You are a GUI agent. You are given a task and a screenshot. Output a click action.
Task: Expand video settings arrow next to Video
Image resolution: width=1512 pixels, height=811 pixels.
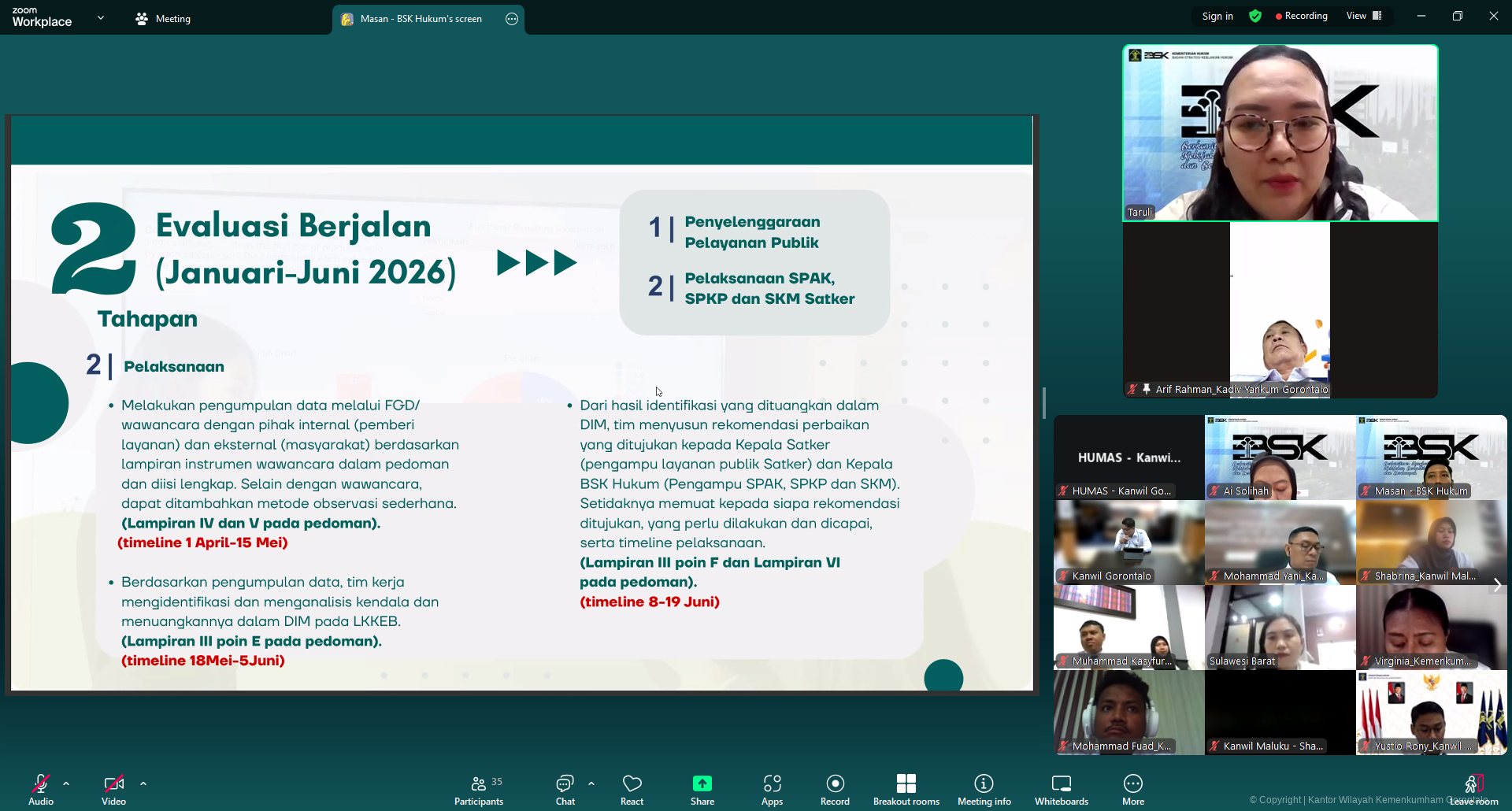143,783
